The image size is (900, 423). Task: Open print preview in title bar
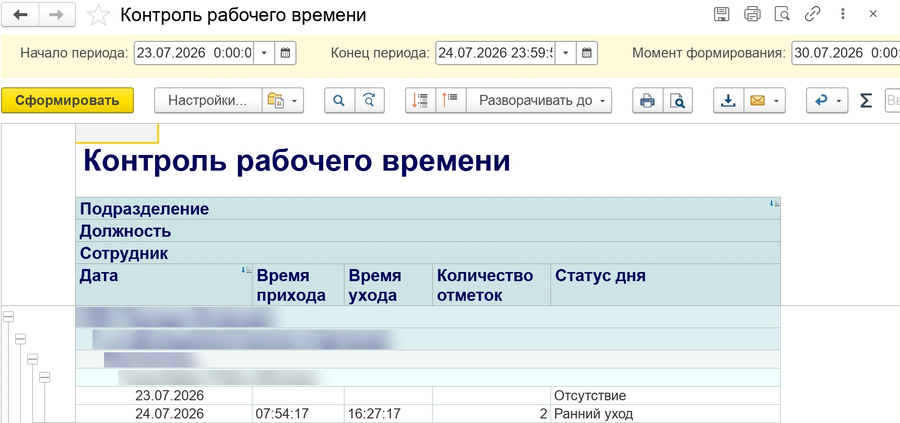pos(782,14)
